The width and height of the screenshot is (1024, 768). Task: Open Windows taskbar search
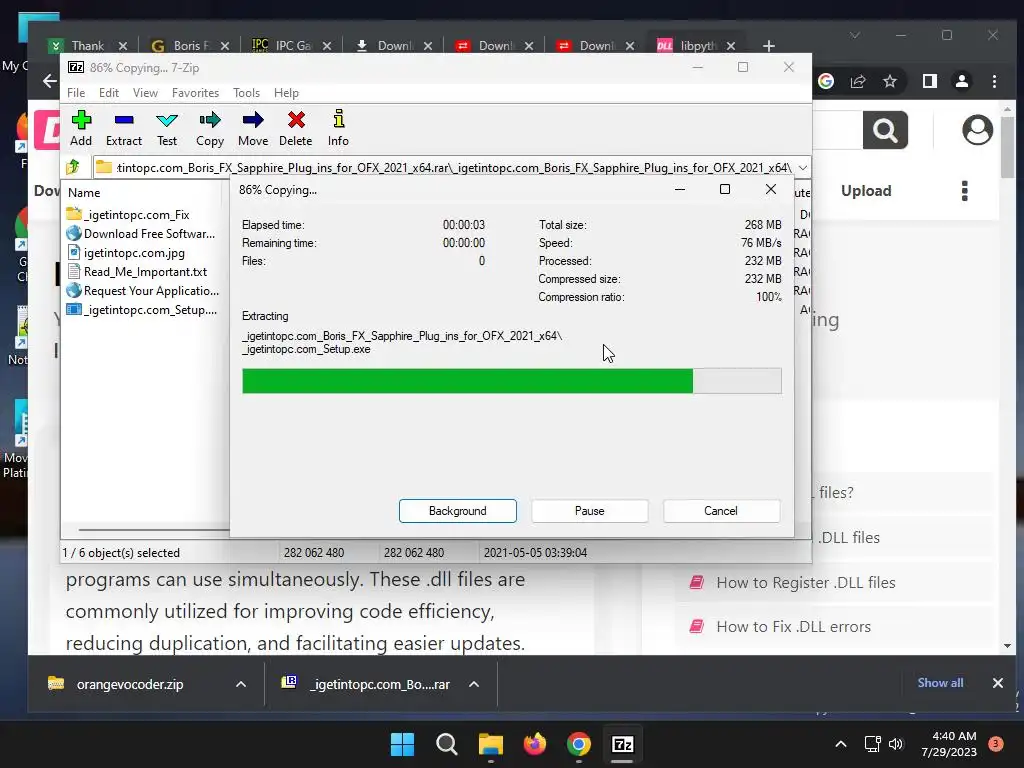pos(447,744)
